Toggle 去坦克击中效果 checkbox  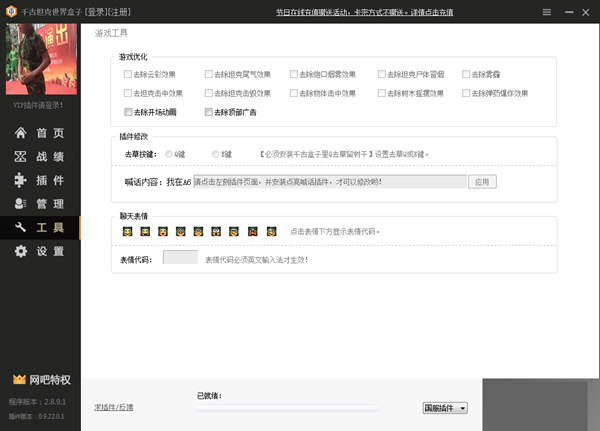click(x=128, y=93)
